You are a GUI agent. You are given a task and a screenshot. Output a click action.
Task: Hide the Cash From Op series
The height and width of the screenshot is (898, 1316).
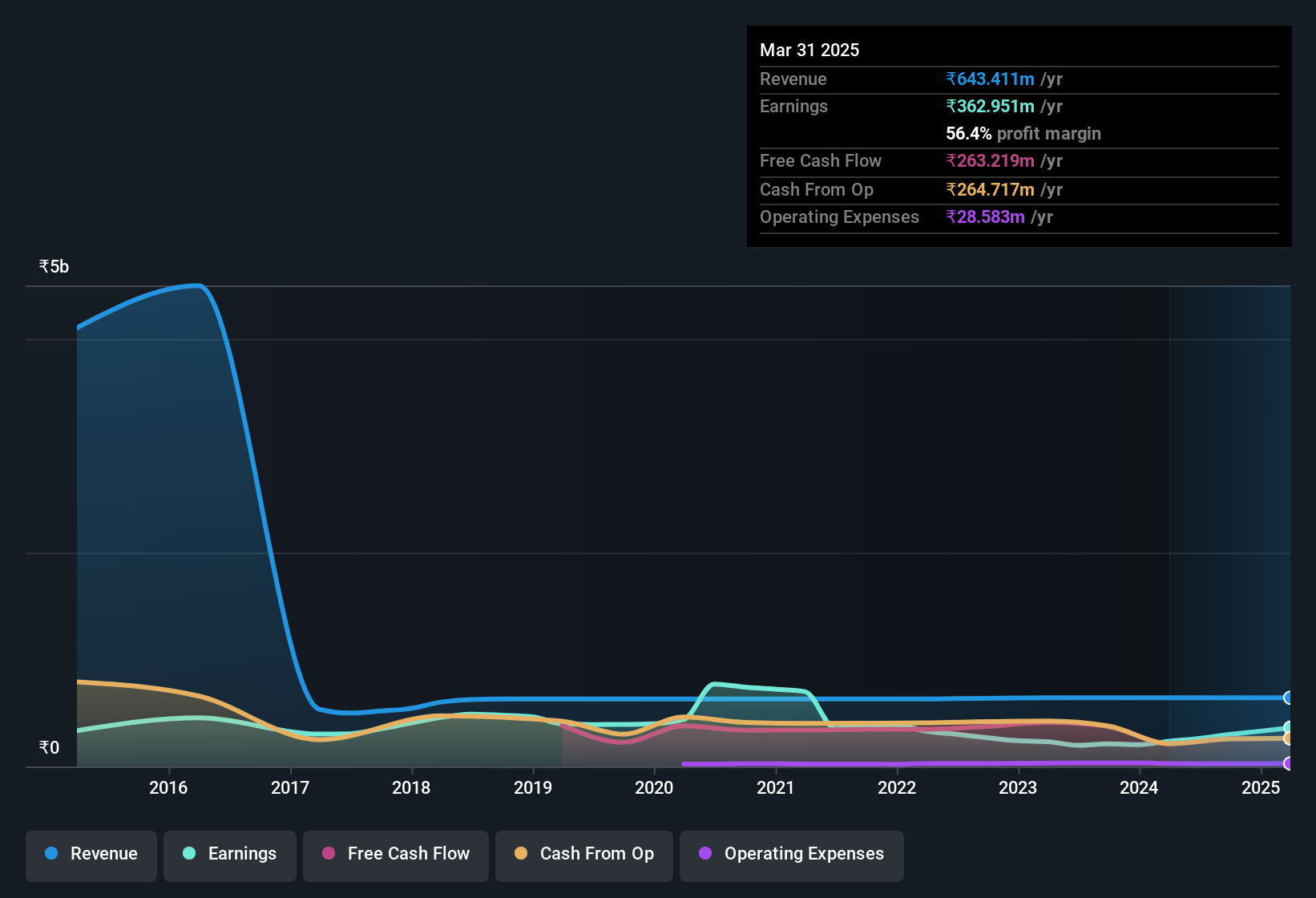pyautogui.click(x=584, y=854)
